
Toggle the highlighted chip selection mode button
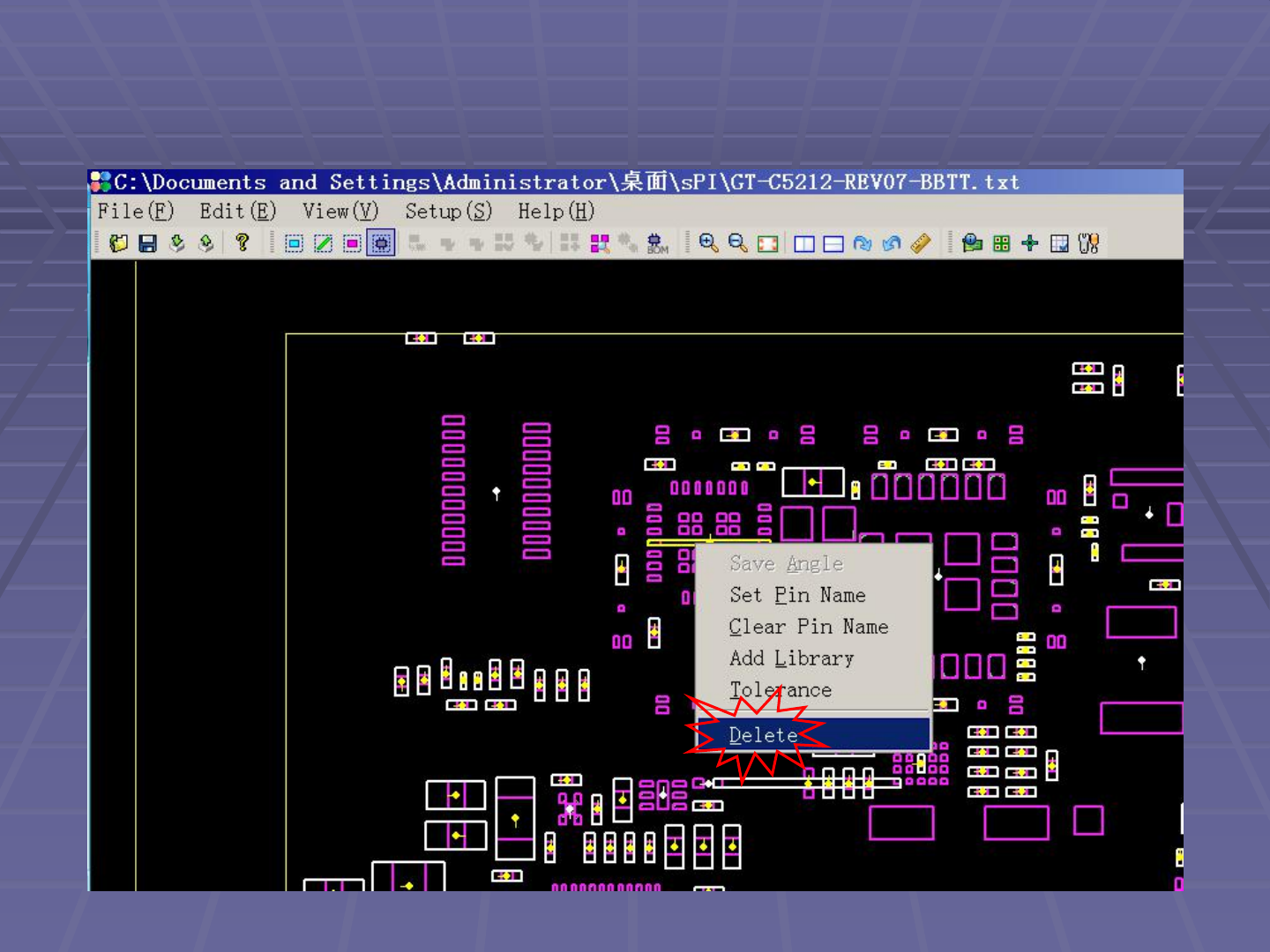click(381, 243)
